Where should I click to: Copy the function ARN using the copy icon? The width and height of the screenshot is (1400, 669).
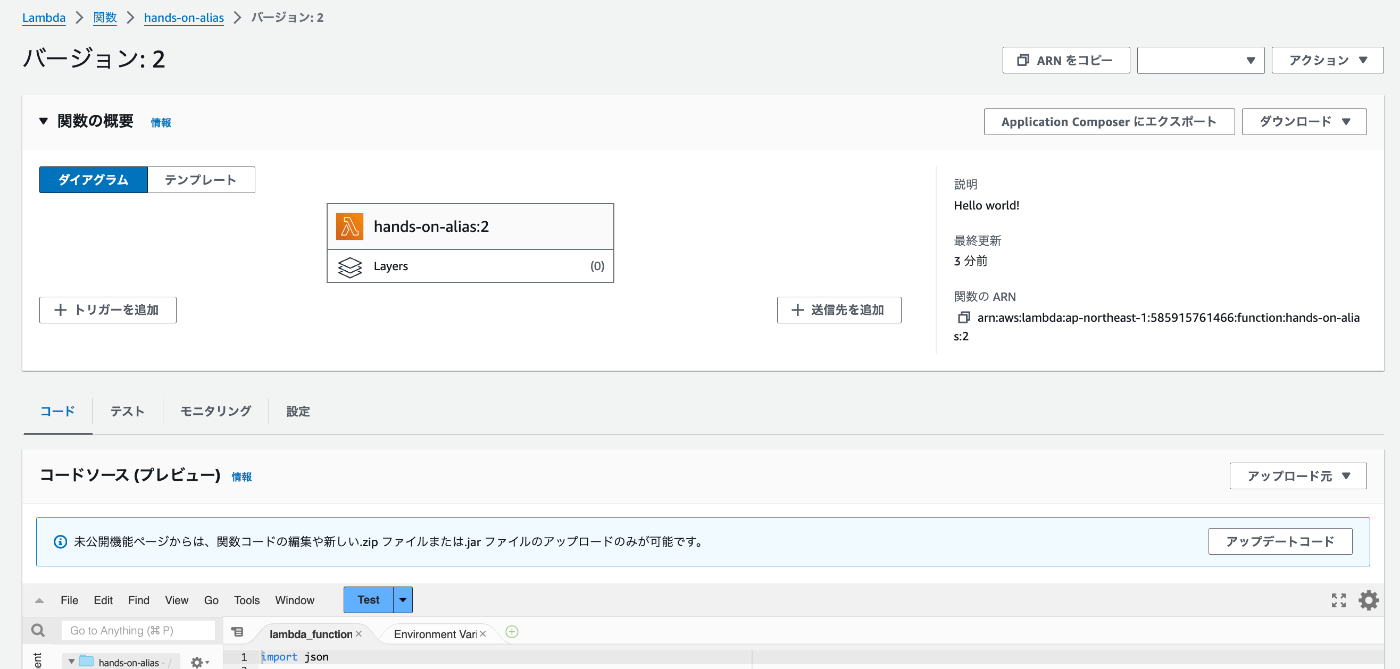(x=964, y=318)
